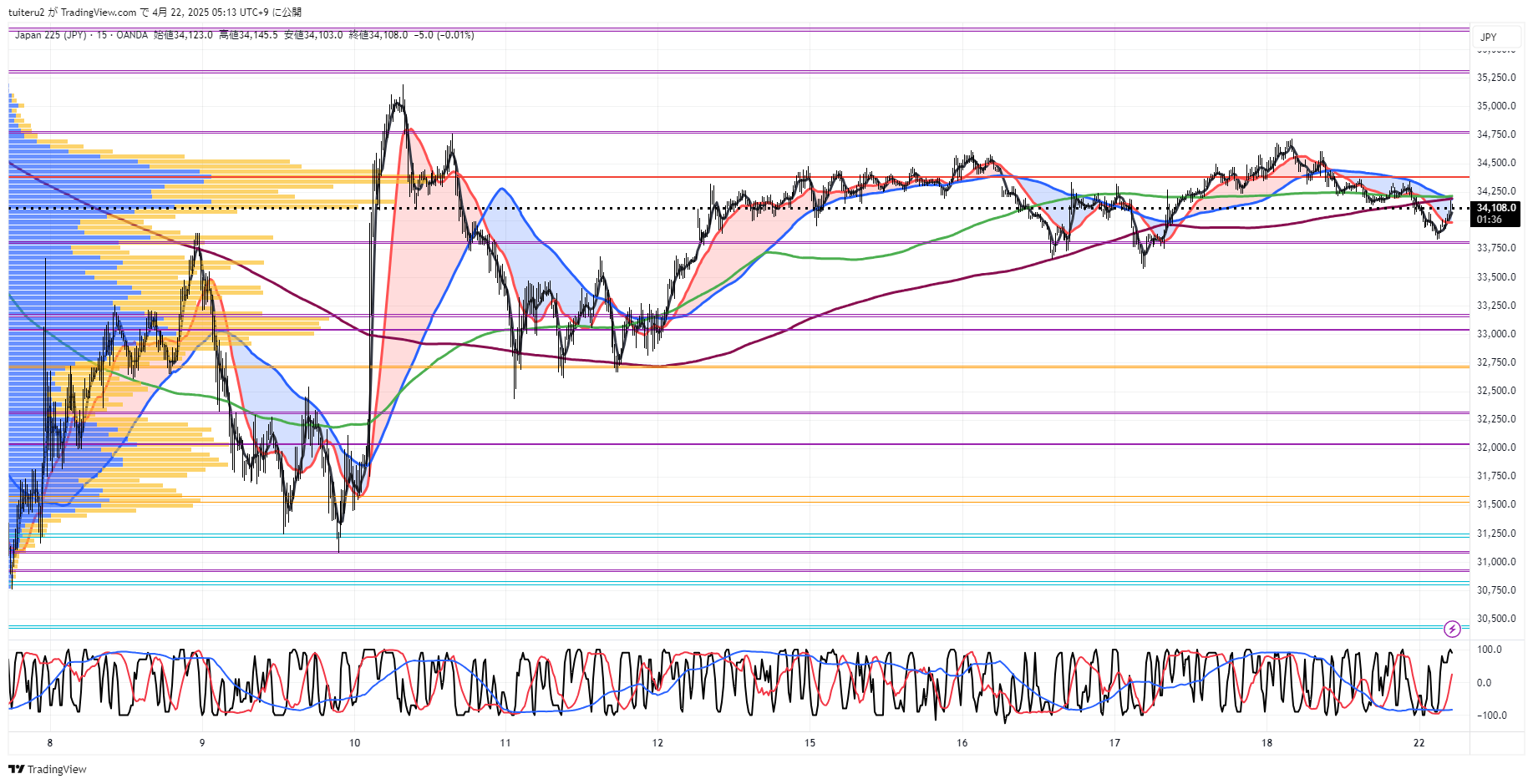Click the 34,500.0 price axis label

(x=1496, y=163)
